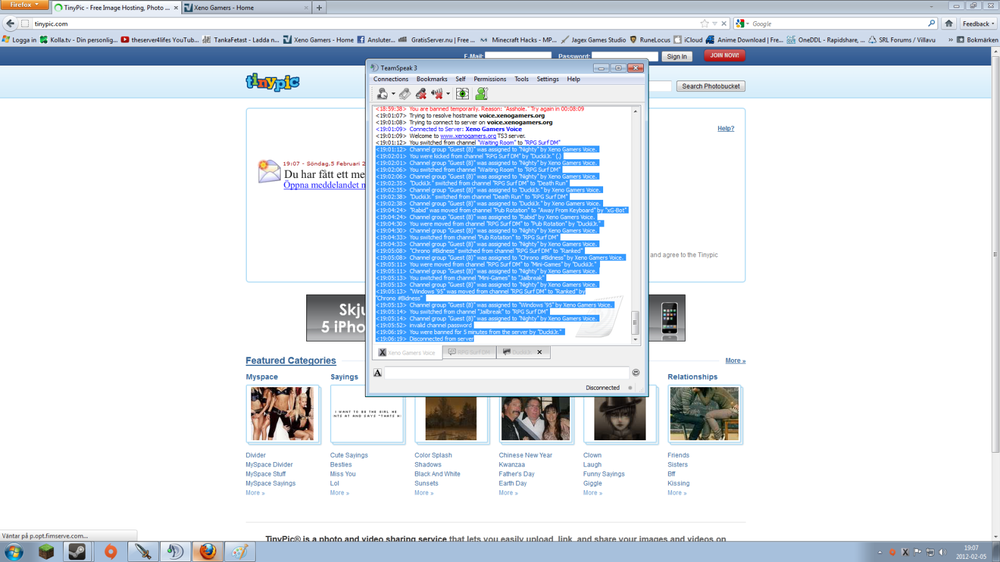The height and width of the screenshot is (562, 1000).
Task: Close the private chat tab with its X
Action: coord(540,352)
